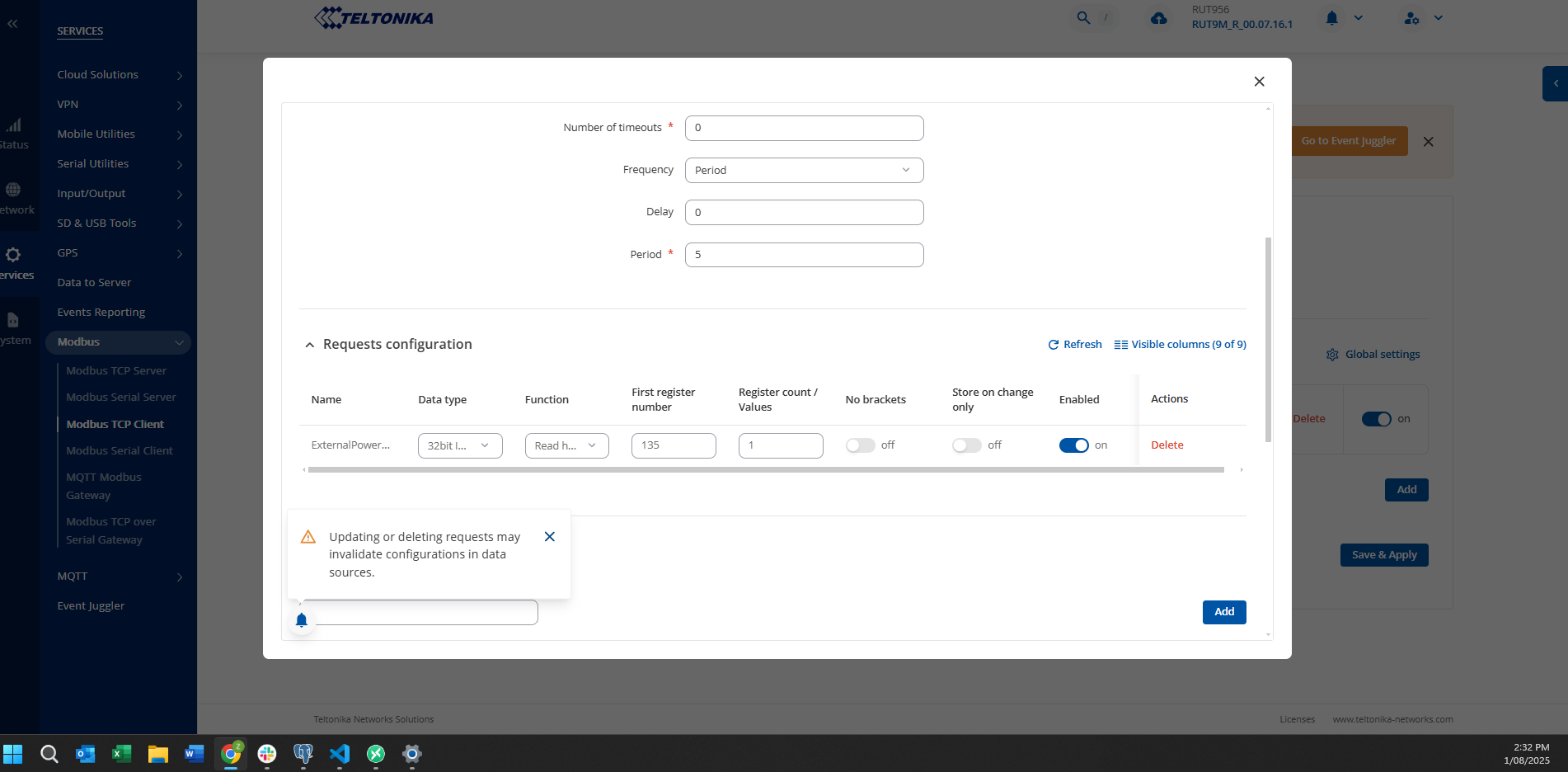Open Outlook from the taskbar

(86, 754)
